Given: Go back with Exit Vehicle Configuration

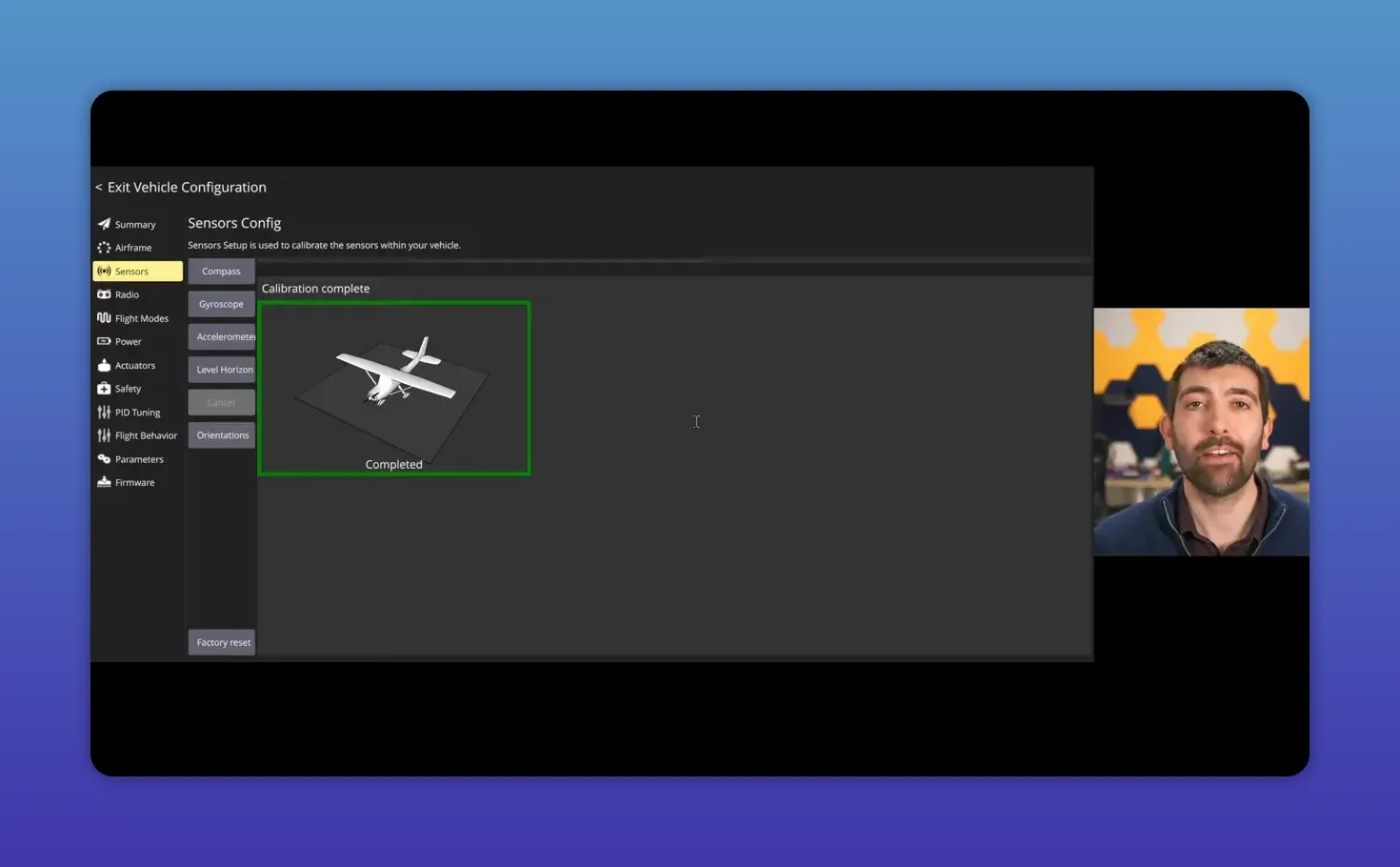Looking at the screenshot, I should [181, 188].
